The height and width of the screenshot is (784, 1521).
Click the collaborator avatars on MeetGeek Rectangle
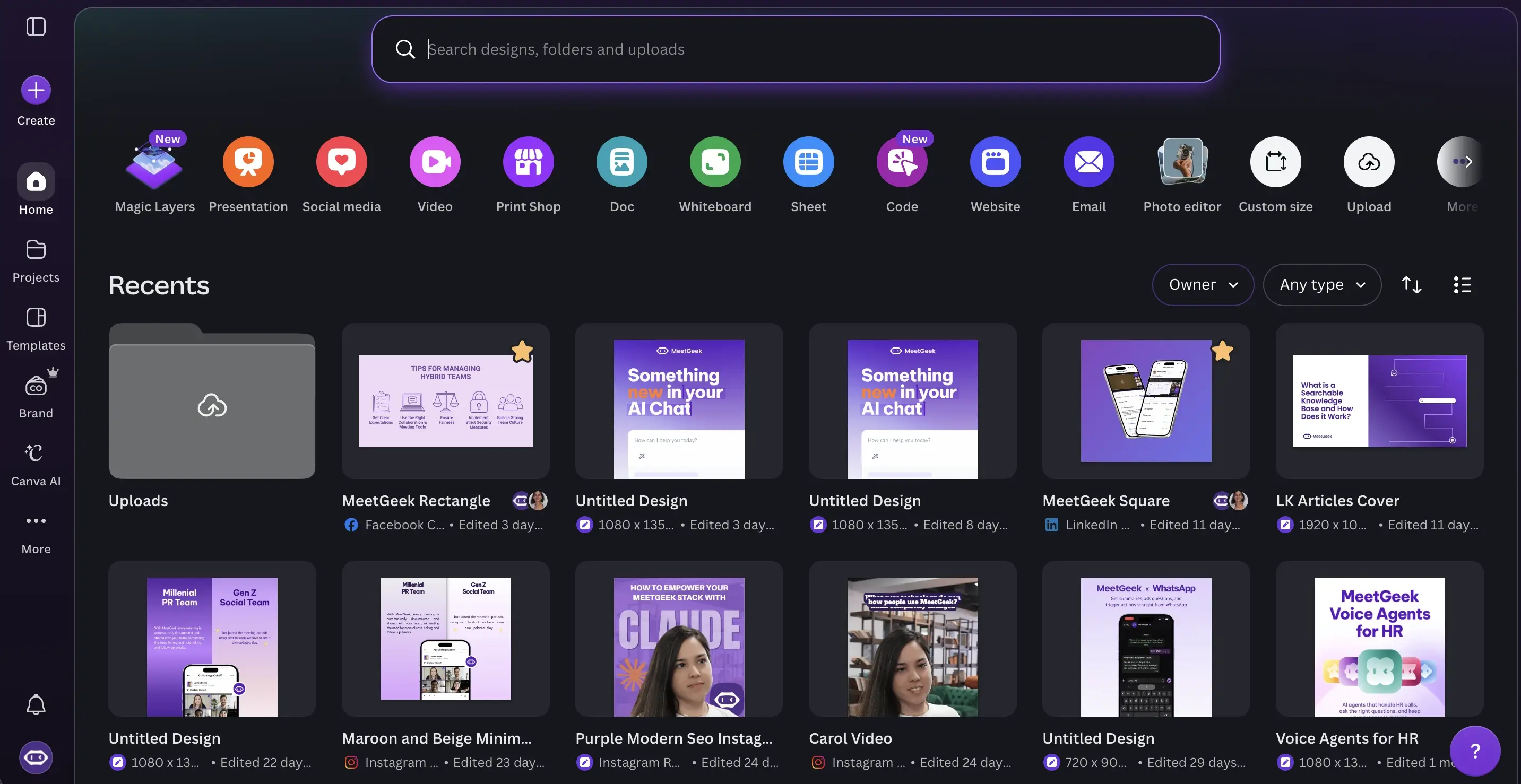point(530,501)
